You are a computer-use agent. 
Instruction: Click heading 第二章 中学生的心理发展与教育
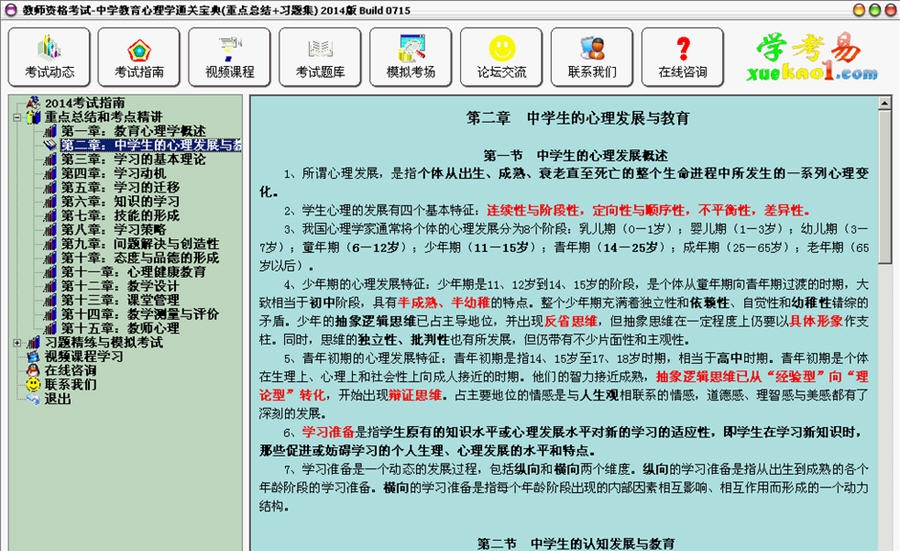pos(577,118)
